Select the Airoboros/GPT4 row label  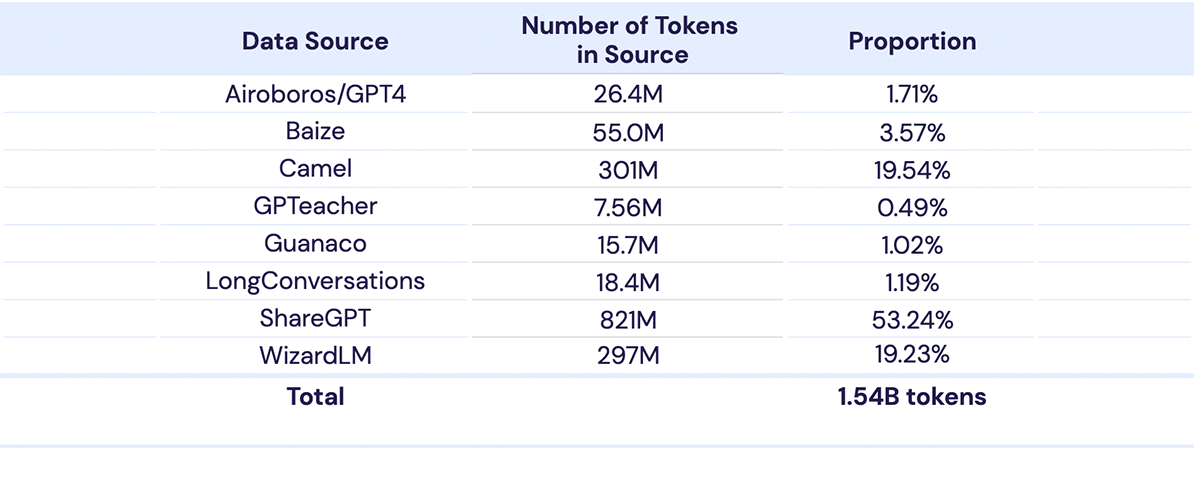click(315, 96)
